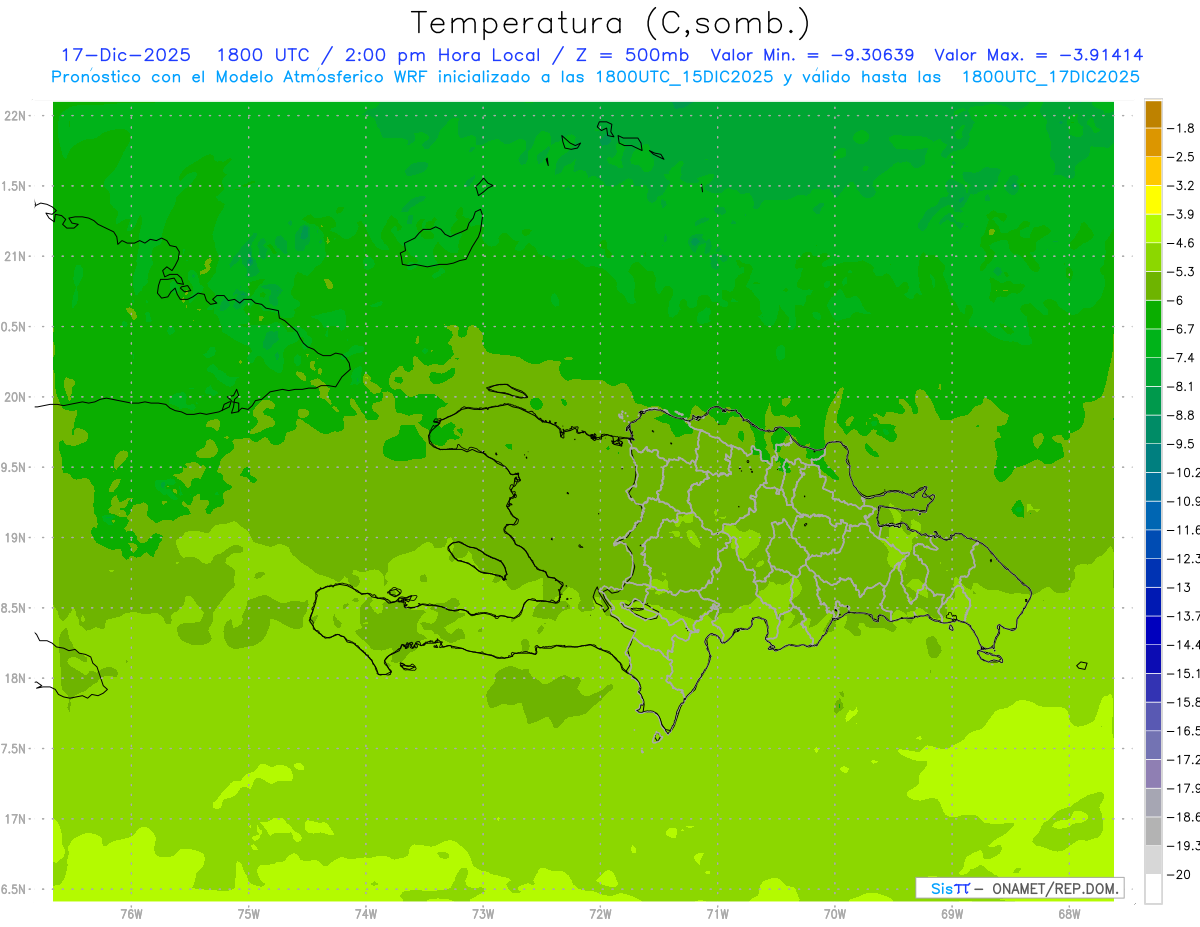Click the '17N' latitude label

pyautogui.click(x=16, y=819)
